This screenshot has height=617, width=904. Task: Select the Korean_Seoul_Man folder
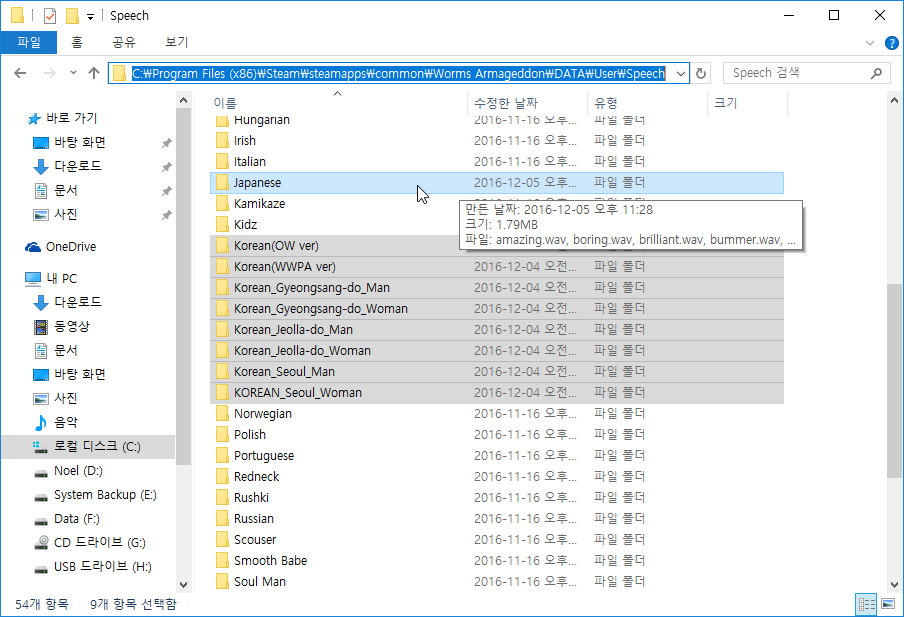coord(496,372)
